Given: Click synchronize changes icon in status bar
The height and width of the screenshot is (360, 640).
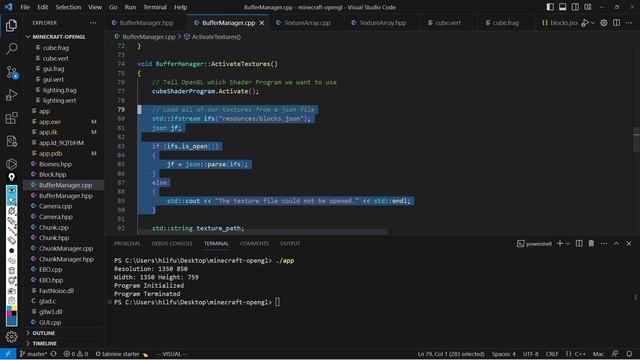Looking at the screenshot, I should coord(53,354).
